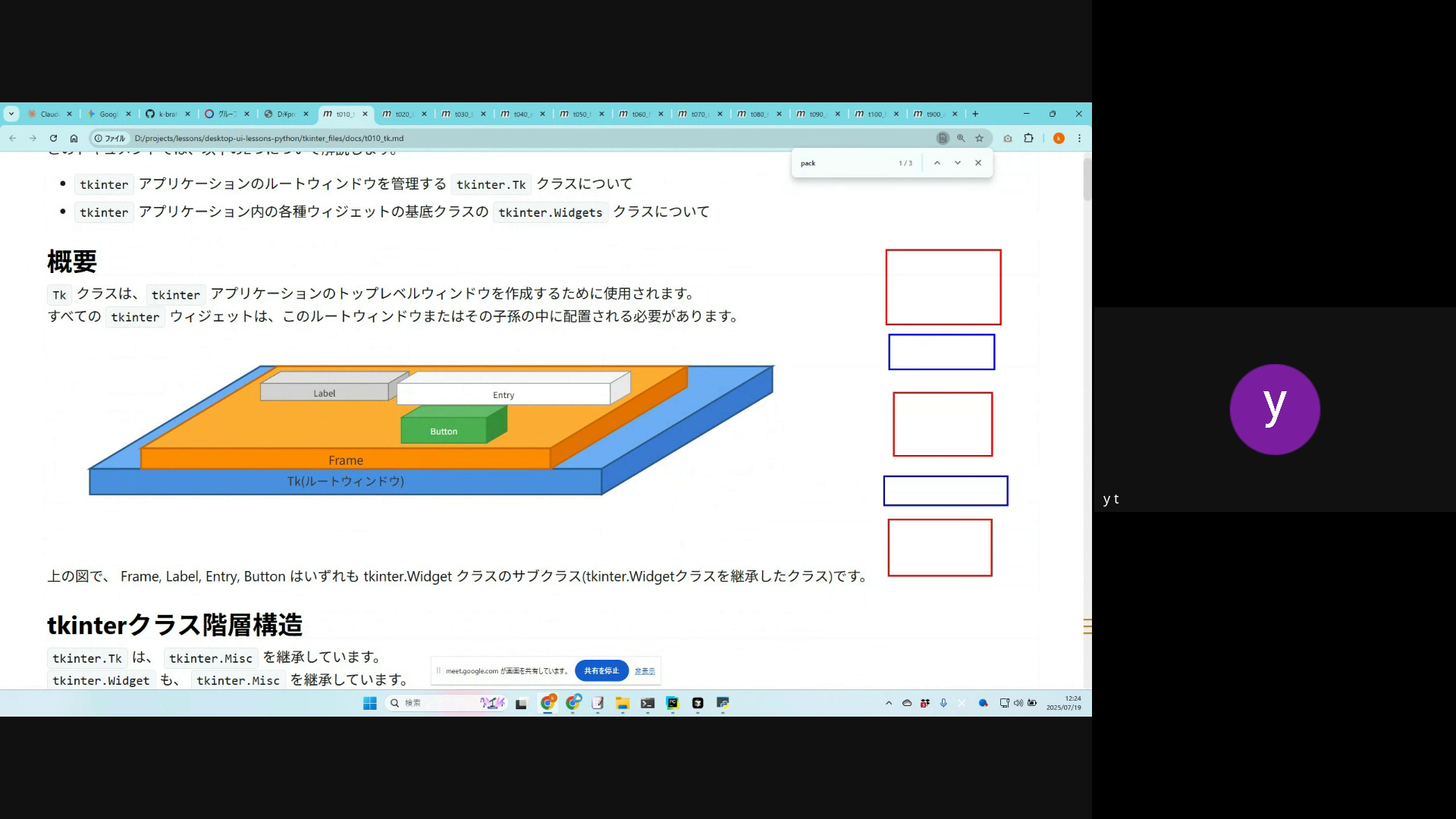This screenshot has height=819, width=1456.
Task: Jump to next find match
Action: point(958,163)
